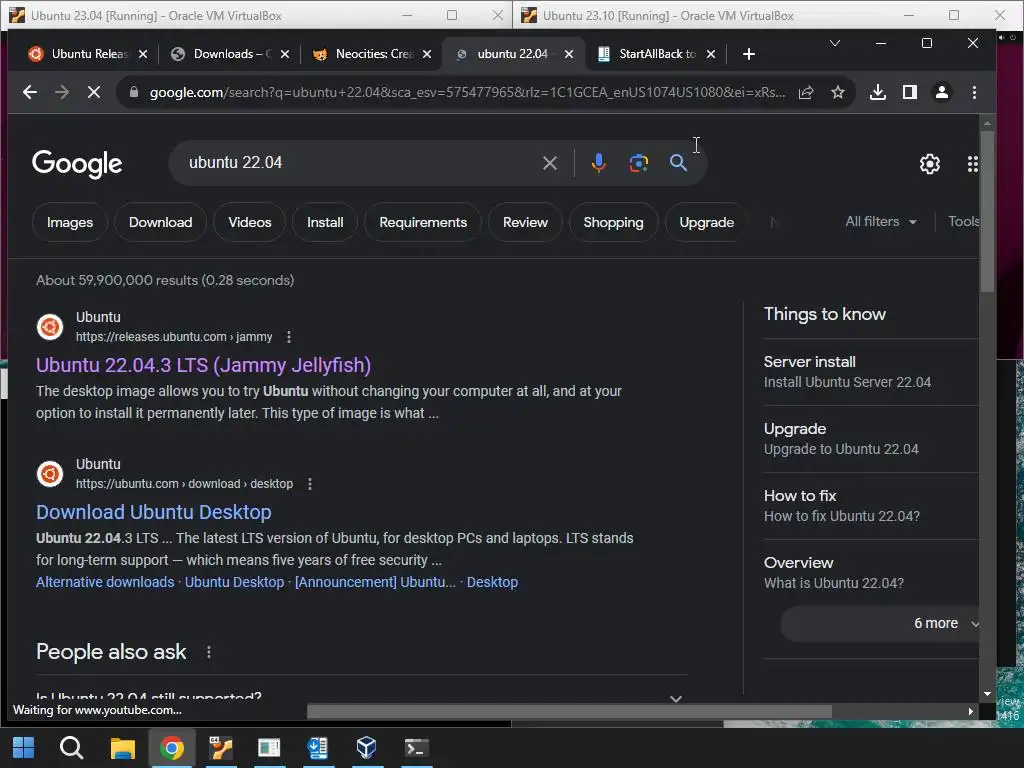Open Google Lens image search icon
Screen dimensions: 1024x768
tap(638, 163)
